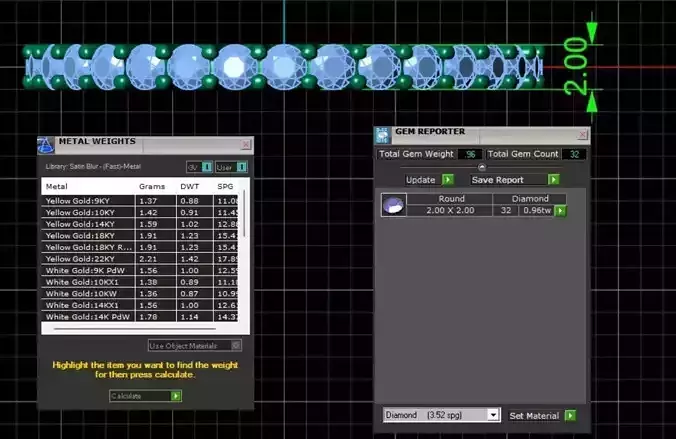
Task: Click the green arrow on the Calculate button
Action: (x=176, y=396)
